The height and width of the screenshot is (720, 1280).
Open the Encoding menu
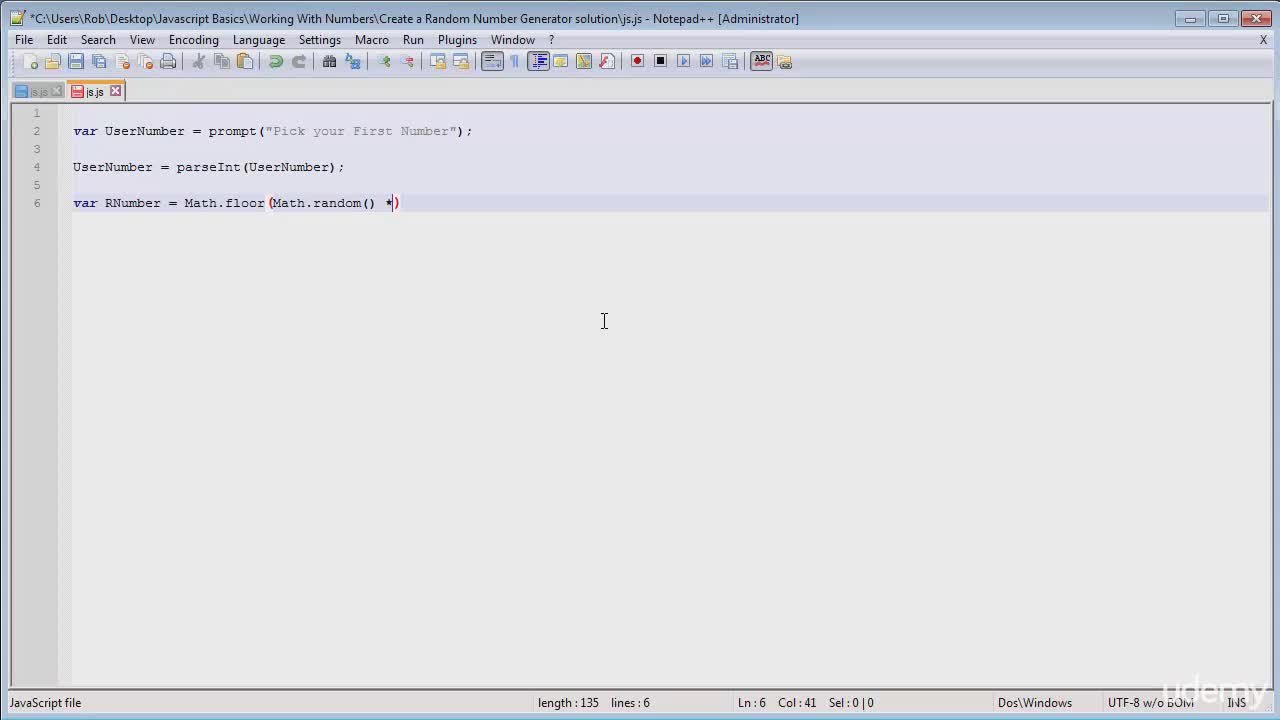pyautogui.click(x=193, y=40)
